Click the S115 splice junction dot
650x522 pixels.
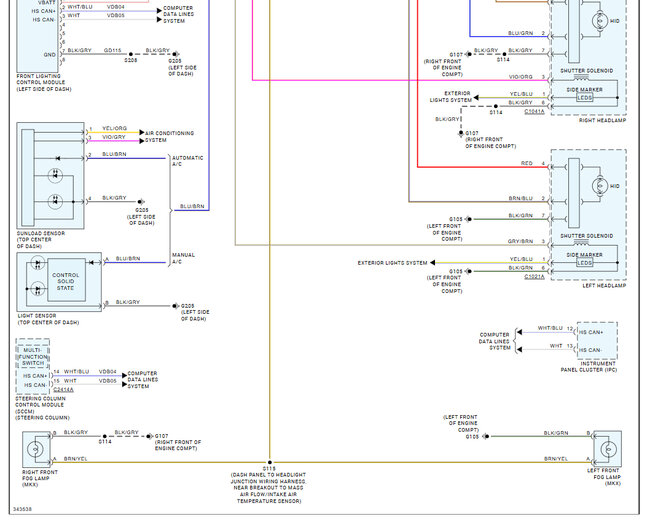point(269,462)
